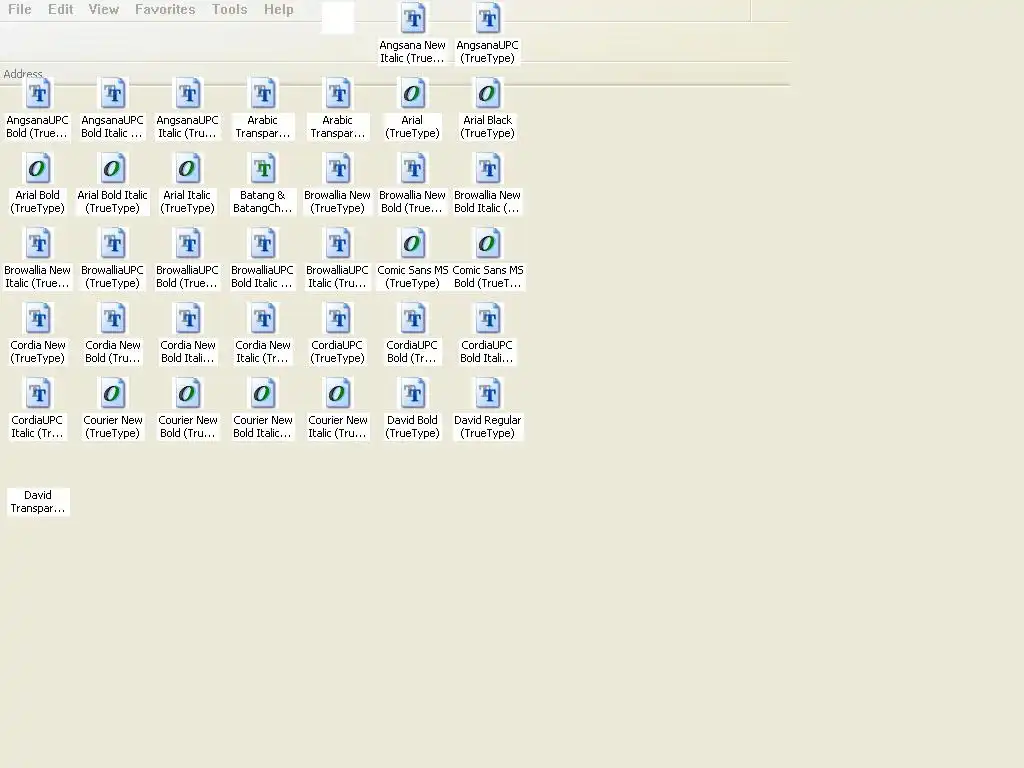Screen dimensions: 1024x768
Task: Open the File menu
Action: [20, 10]
